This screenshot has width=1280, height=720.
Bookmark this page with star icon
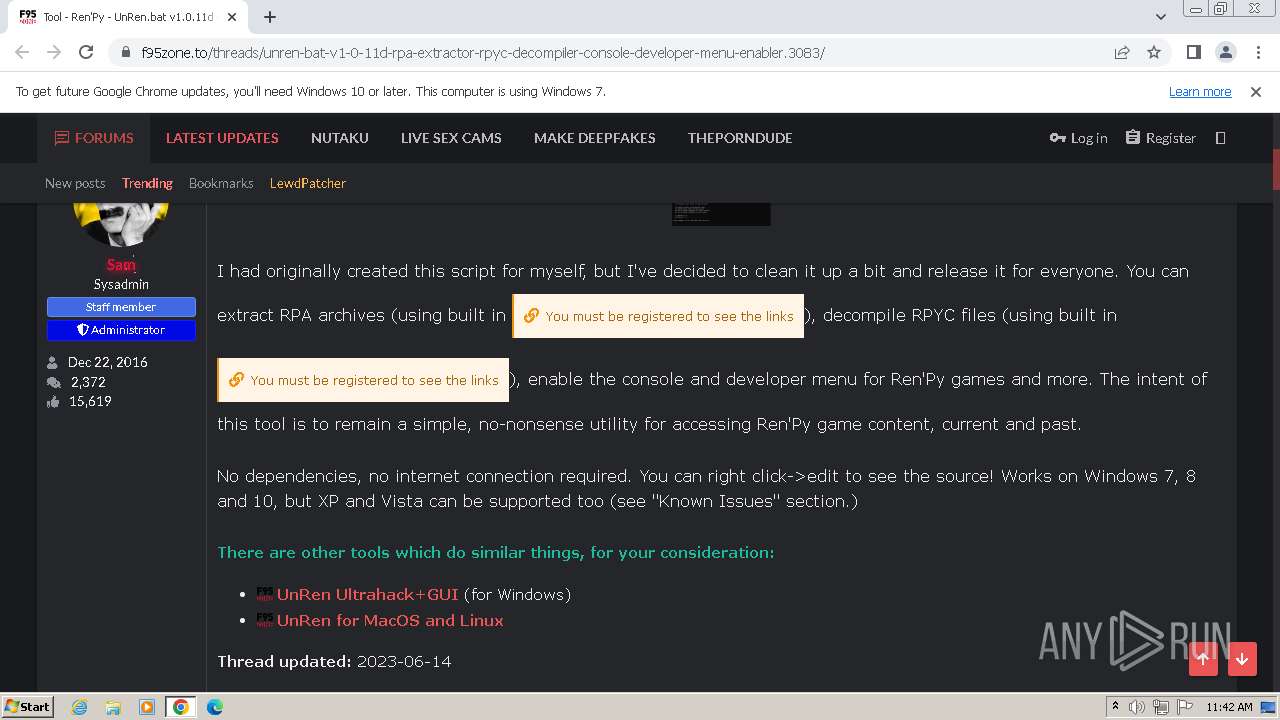pyautogui.click(x=1154, y=53)
